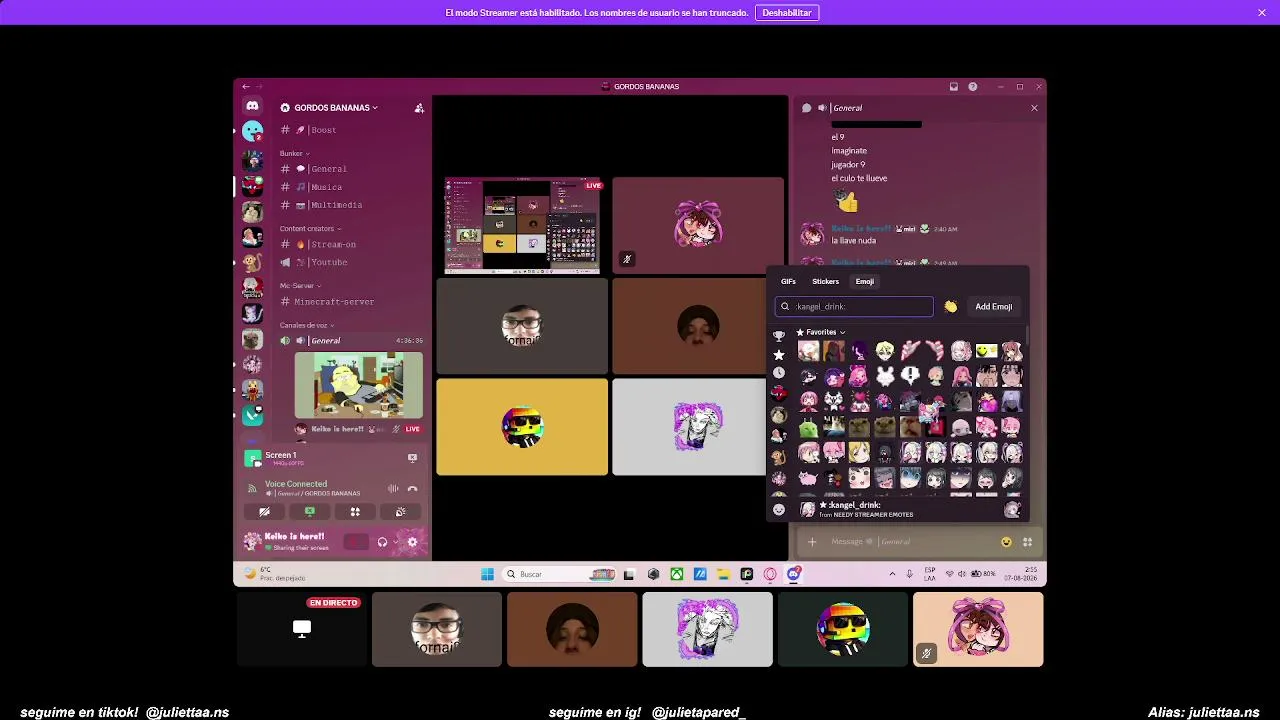Switch to the Stickers tab
Viewport: 1280px width, 720px height.
pos(825,281)
